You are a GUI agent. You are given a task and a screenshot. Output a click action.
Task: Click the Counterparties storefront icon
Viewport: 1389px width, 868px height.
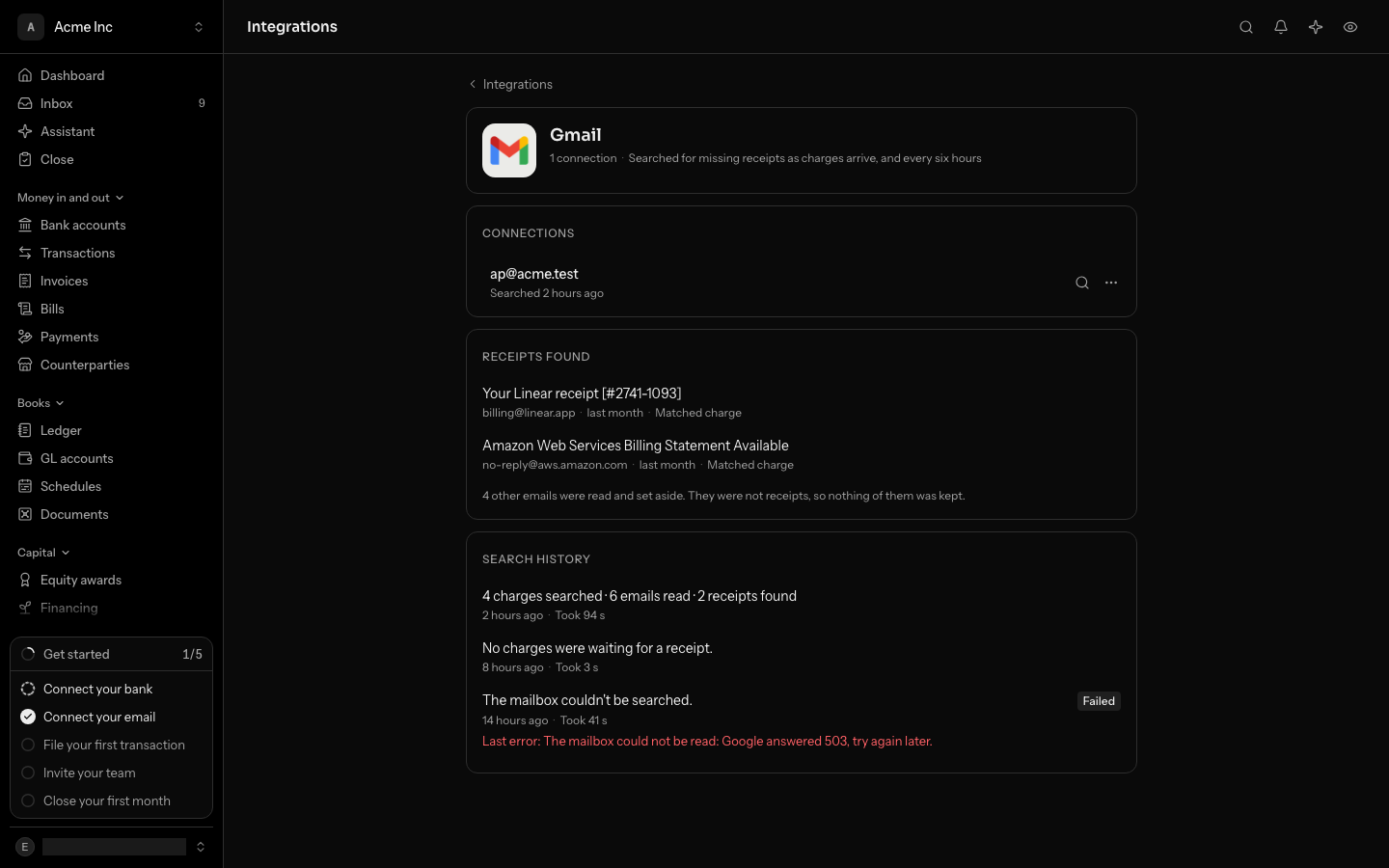click(x=25, y=365)
